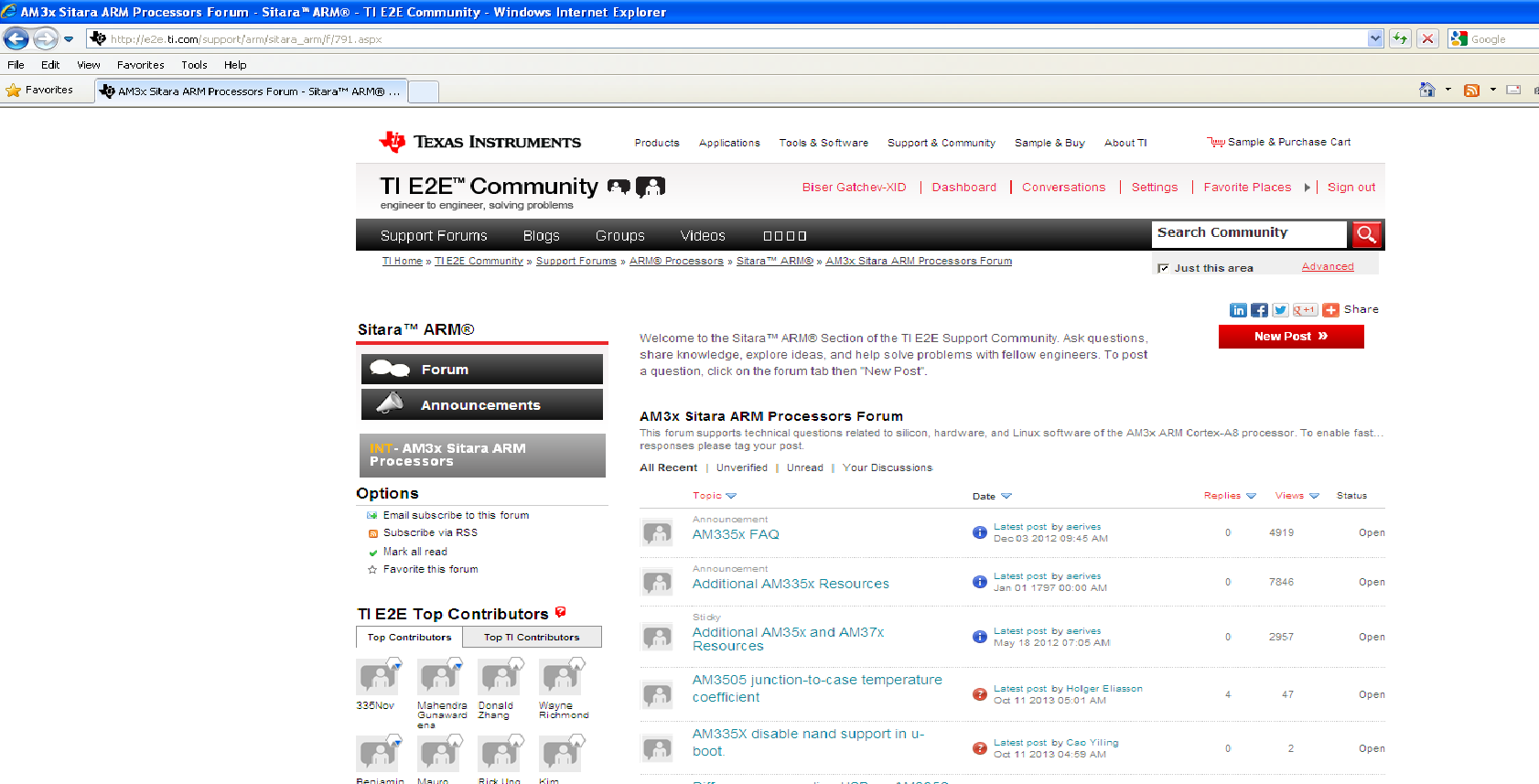Click the Subscribe via RSS orange icon
Image resolution: width=1539 pixels, height=784 pixels.
372,533
